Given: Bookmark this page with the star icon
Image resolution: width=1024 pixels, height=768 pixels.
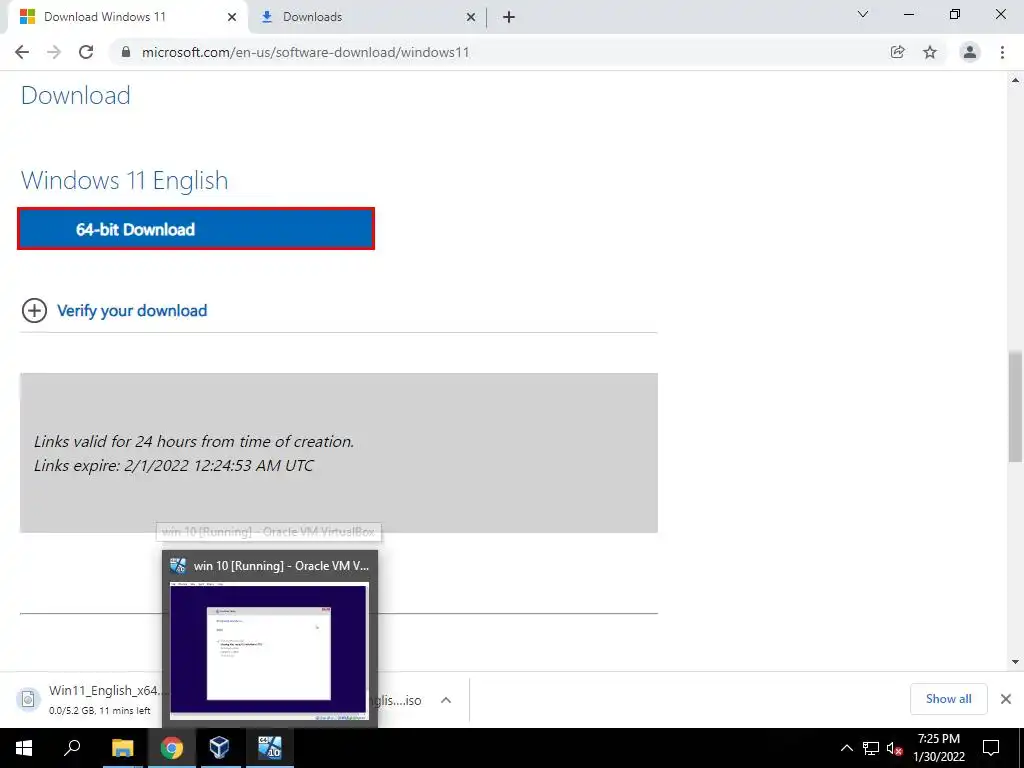Looking at the screenshot, I should pyautogui.click(x=930, y=52).
